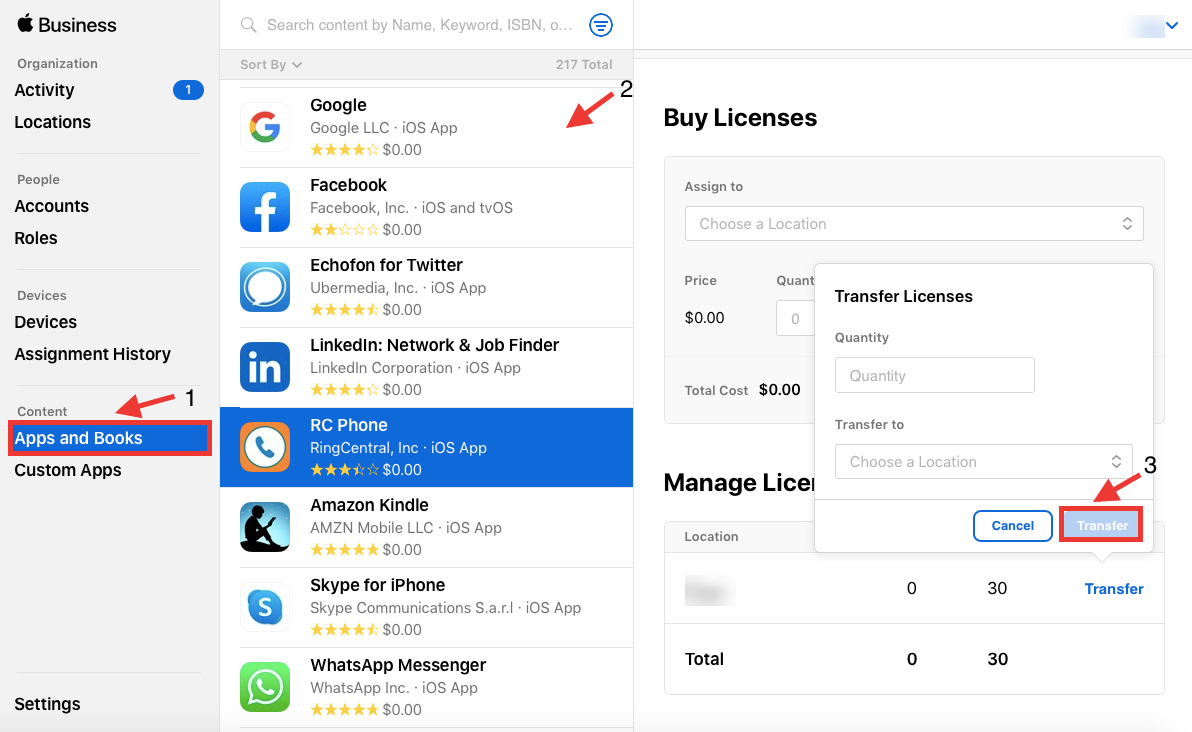The width and height of the screenshot is (1192, 732).
Task: Click the star rating under Google
Action: [x=344, y=150]
